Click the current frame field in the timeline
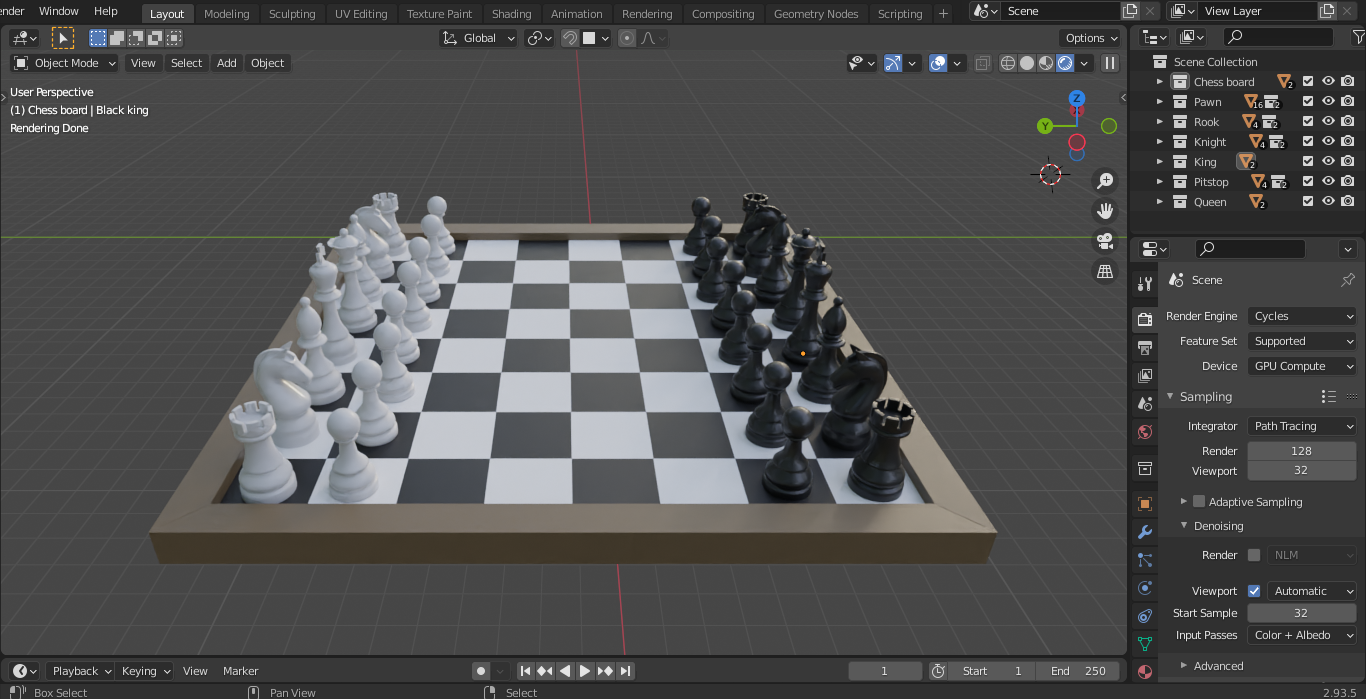Screen dimensions: 1366x699 884,671
